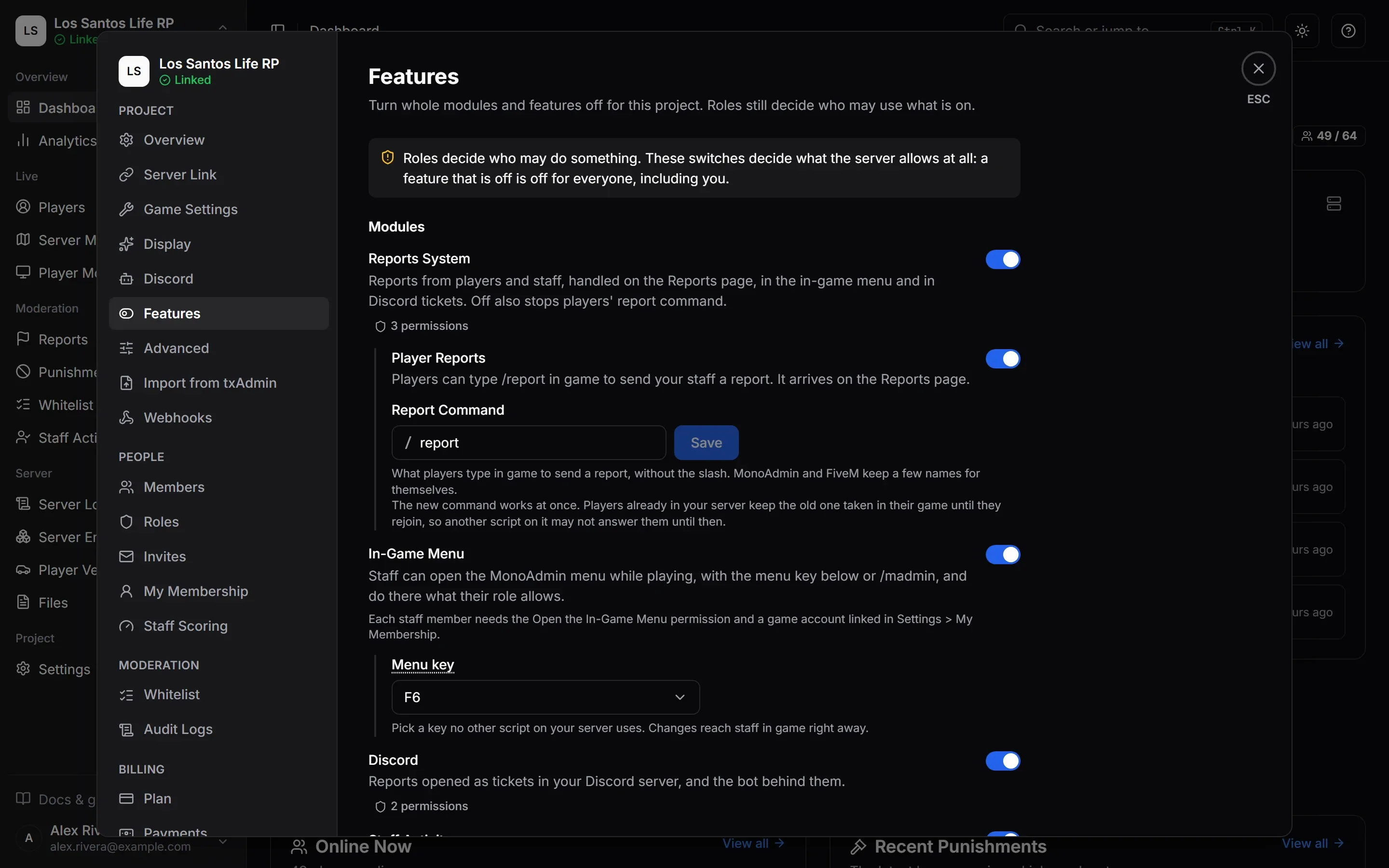Open Game Settings page
Image resolution: width=1389 pixels, height=868 pixels.
pyautogui.click(x=218, y=210)
